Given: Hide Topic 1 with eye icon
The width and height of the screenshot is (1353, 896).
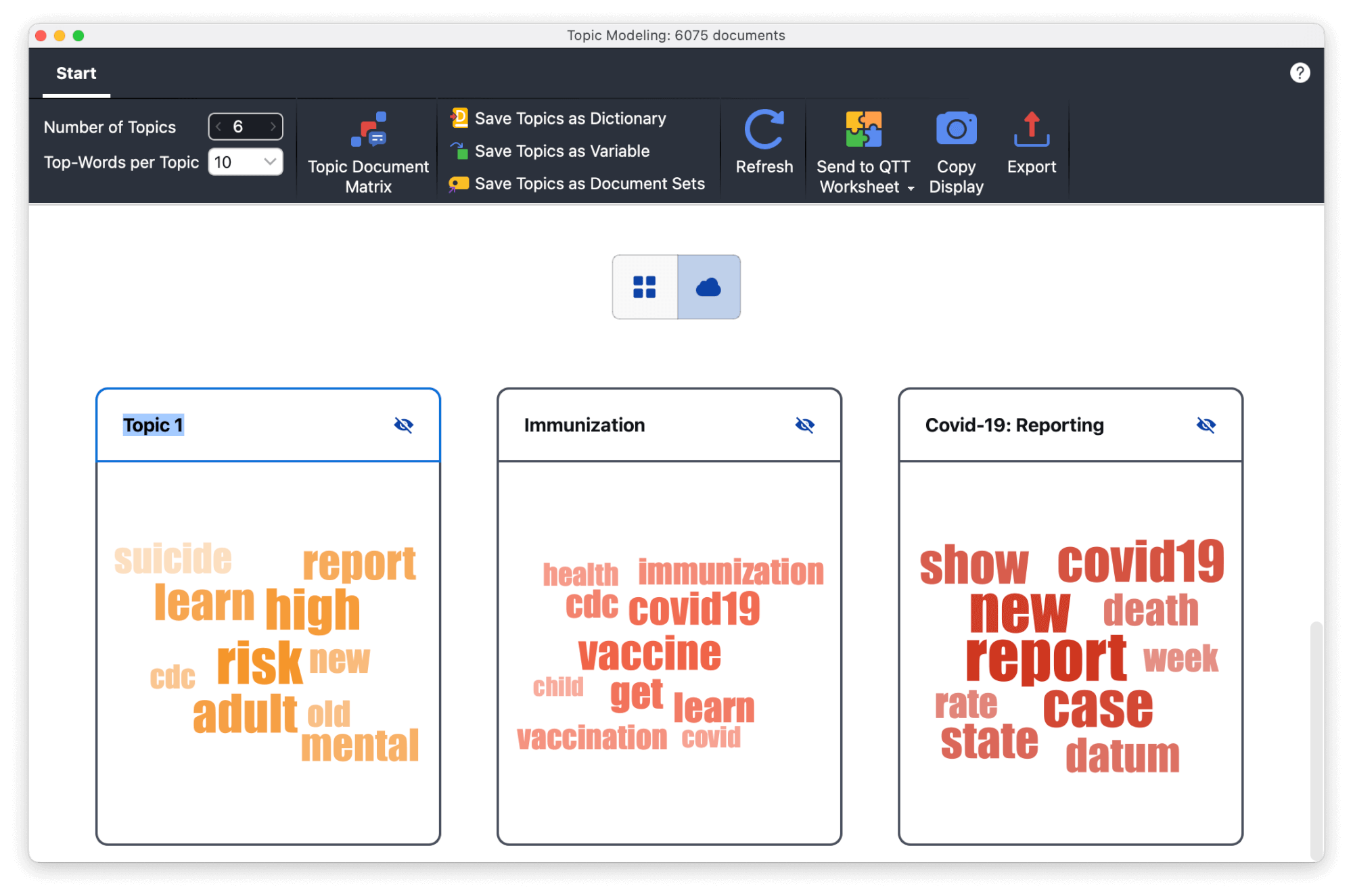Looking at the screenshot, I should click(403, 425).
